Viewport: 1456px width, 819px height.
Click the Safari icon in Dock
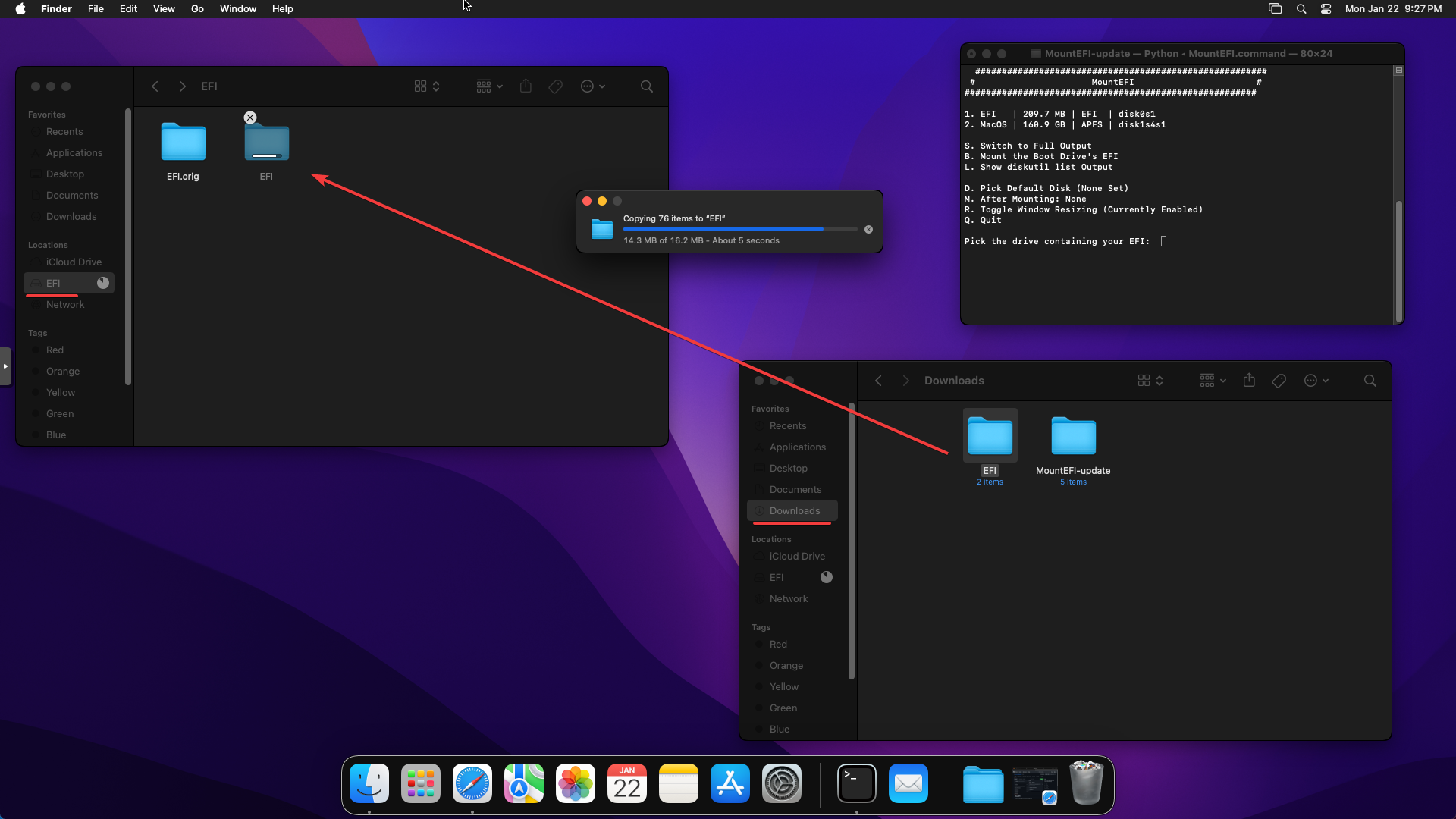click(472, 783)
